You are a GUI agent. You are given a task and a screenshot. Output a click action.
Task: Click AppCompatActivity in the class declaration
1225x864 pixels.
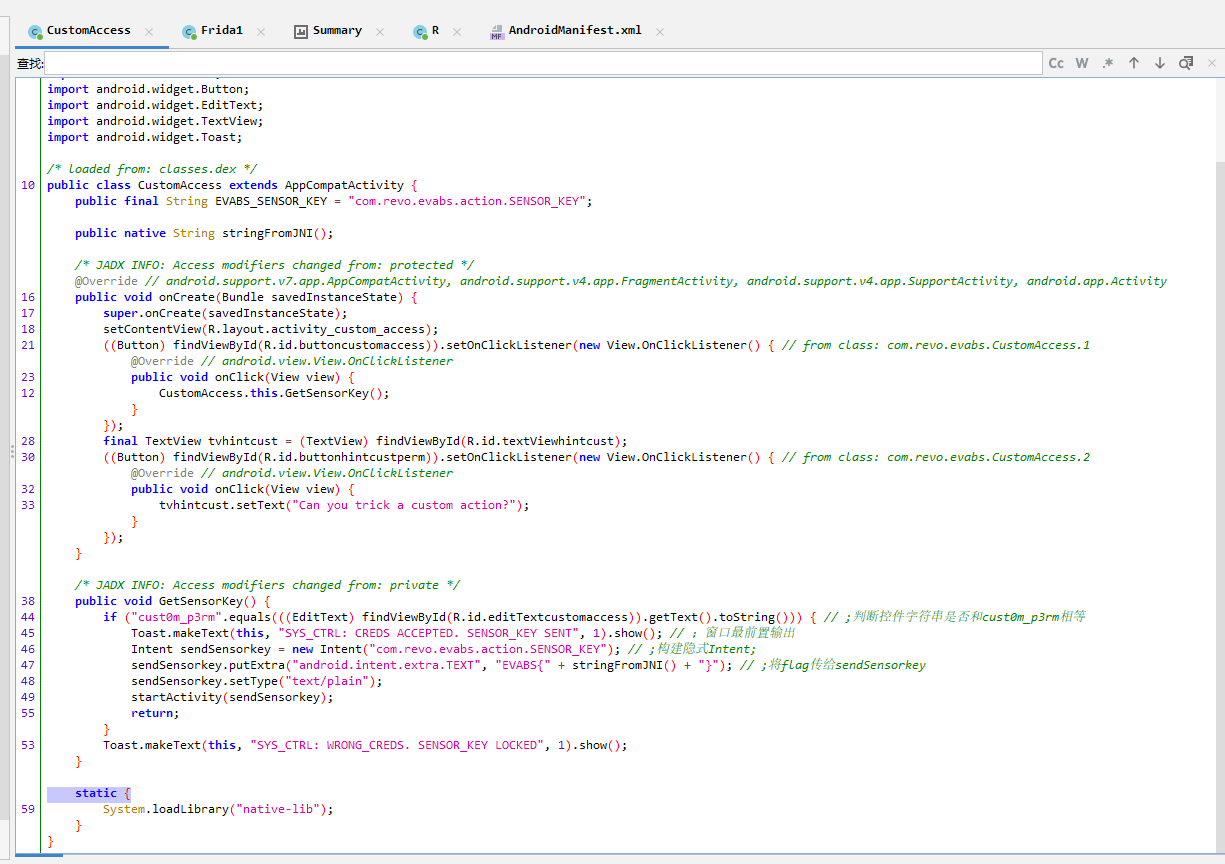344,185
